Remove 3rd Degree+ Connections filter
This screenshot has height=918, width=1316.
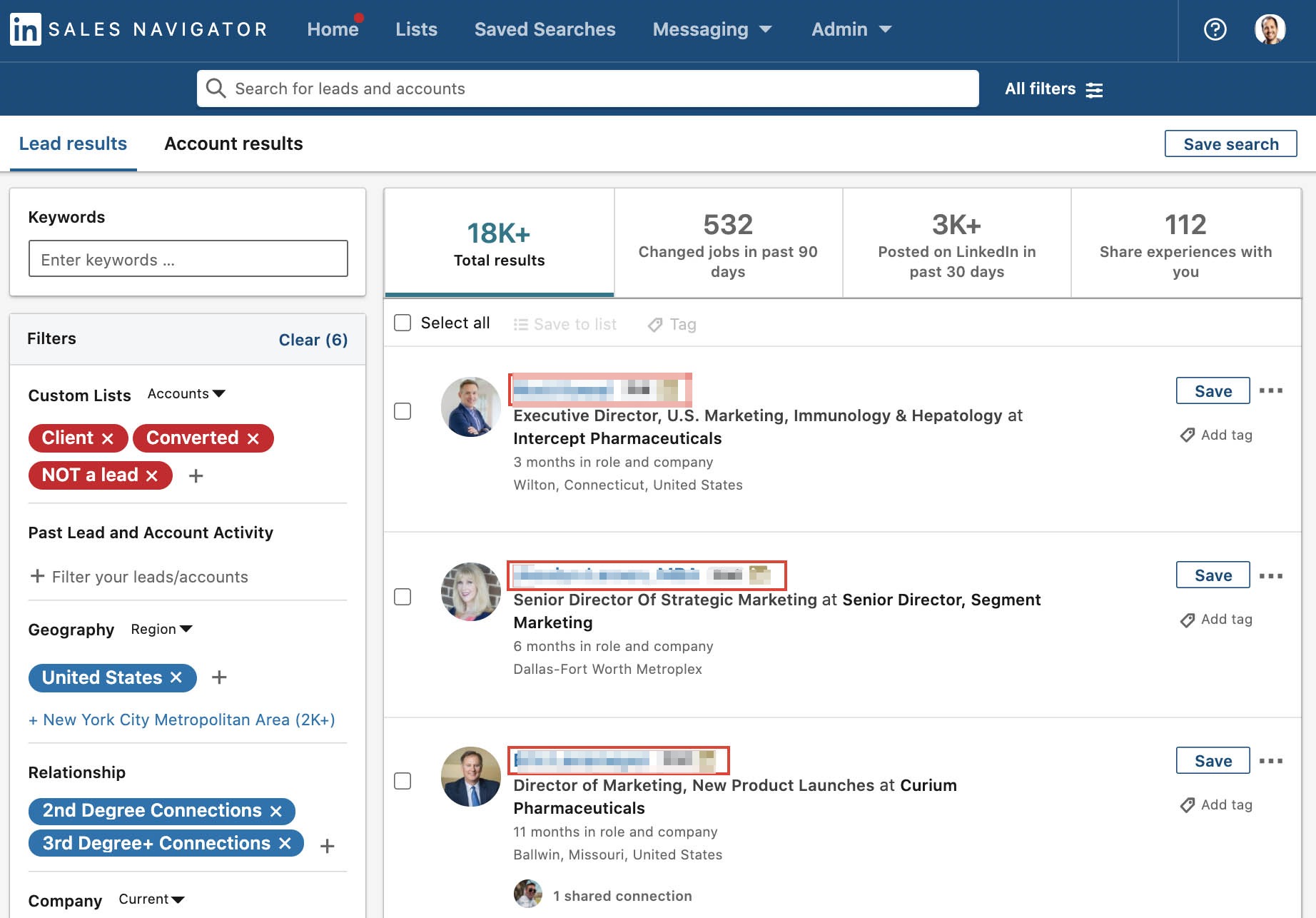click(285, 844)
